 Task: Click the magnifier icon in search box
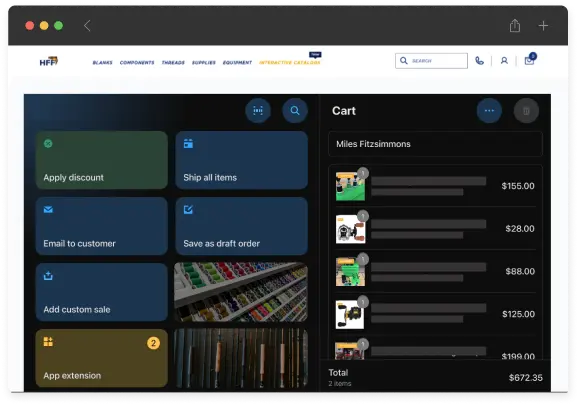tap(404, 61)
